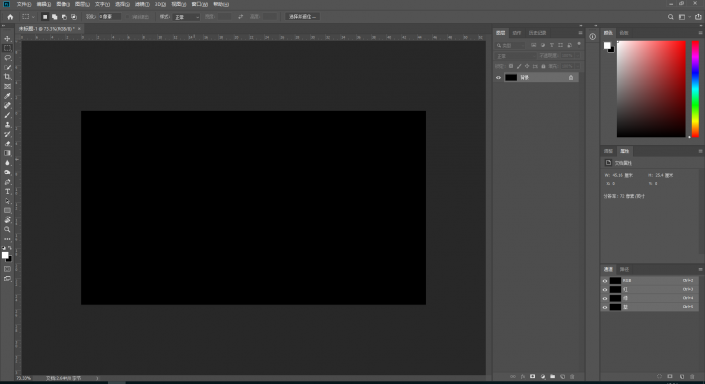Screen dimensions: 705x384
Task: Choose Intersect with Selection mode icon
Action: click(x=74, y=17)
